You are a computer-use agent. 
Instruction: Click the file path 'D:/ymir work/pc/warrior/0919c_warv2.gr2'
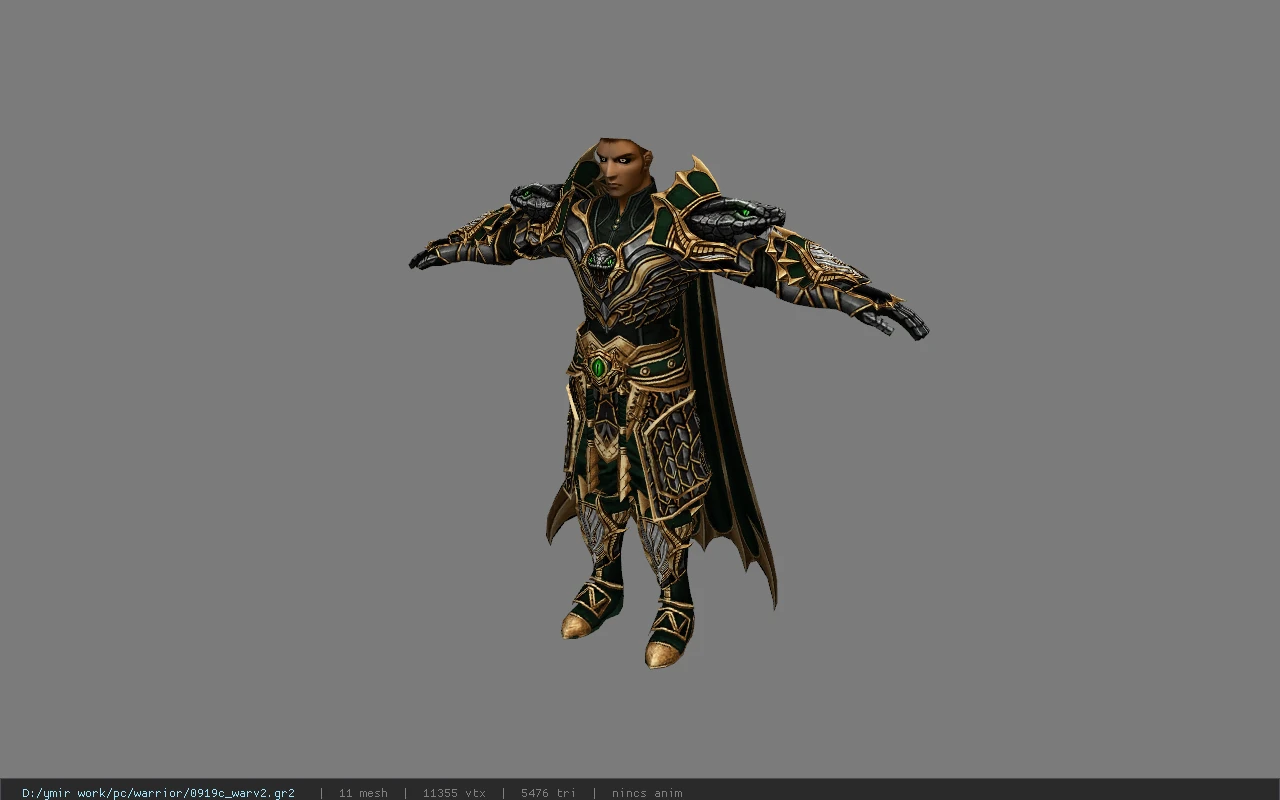158,793
